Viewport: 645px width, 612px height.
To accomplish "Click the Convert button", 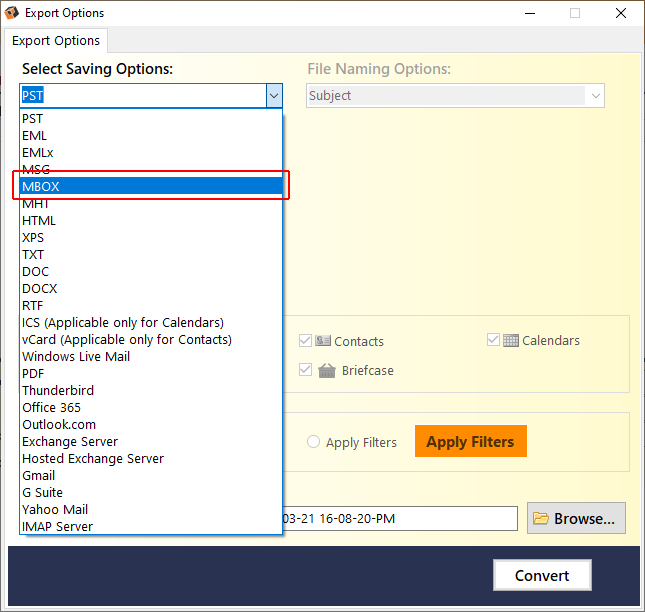I will tap(542, 575).
